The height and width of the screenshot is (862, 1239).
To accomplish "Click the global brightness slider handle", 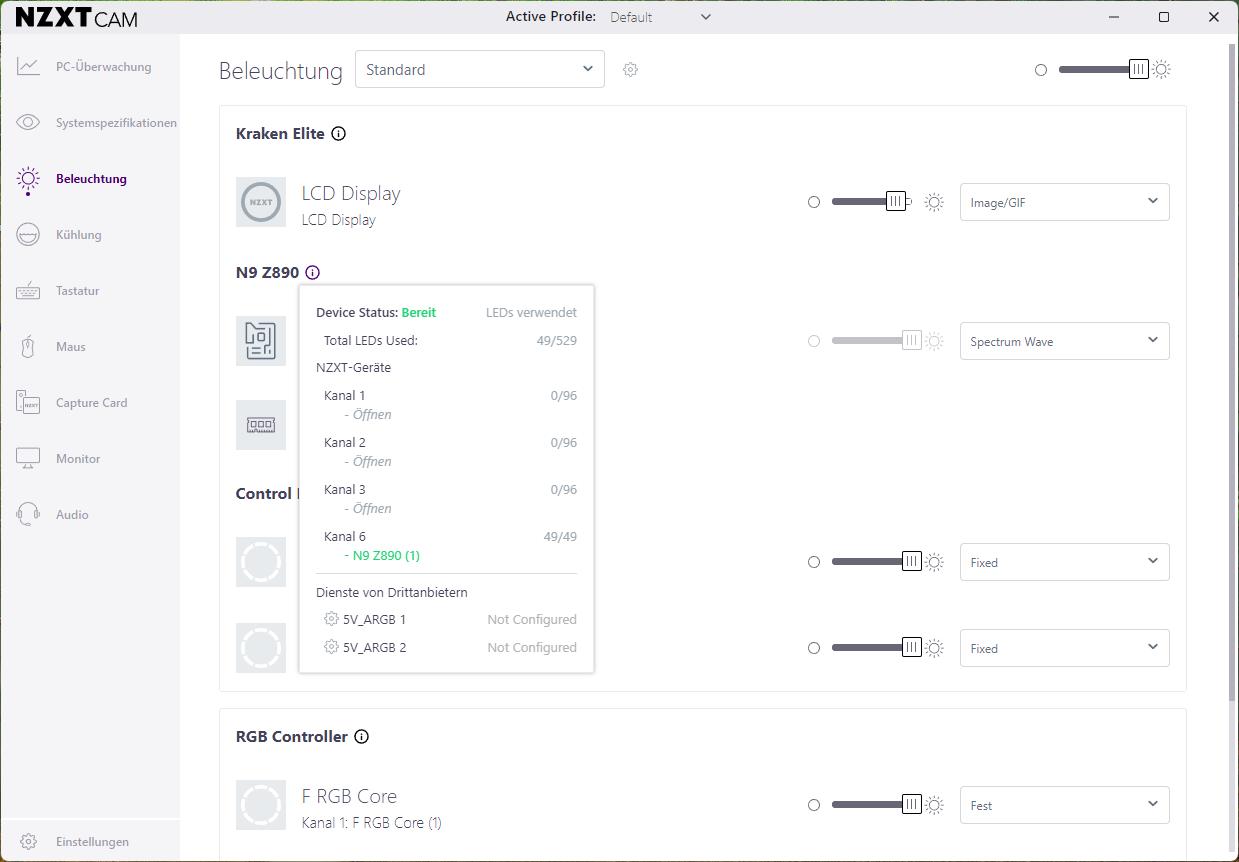I will pos(1138,69).
